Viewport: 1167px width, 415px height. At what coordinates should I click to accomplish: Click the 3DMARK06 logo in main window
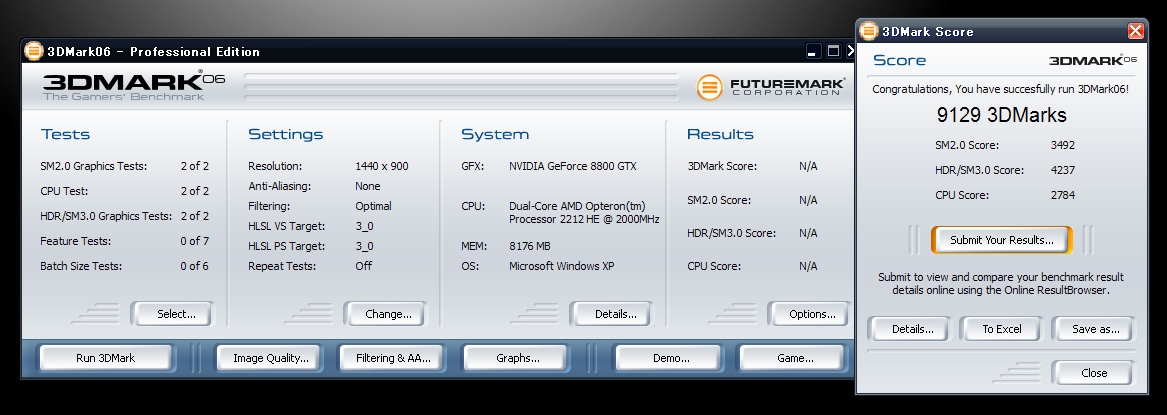pyautogui.click(x=134, y=86)
